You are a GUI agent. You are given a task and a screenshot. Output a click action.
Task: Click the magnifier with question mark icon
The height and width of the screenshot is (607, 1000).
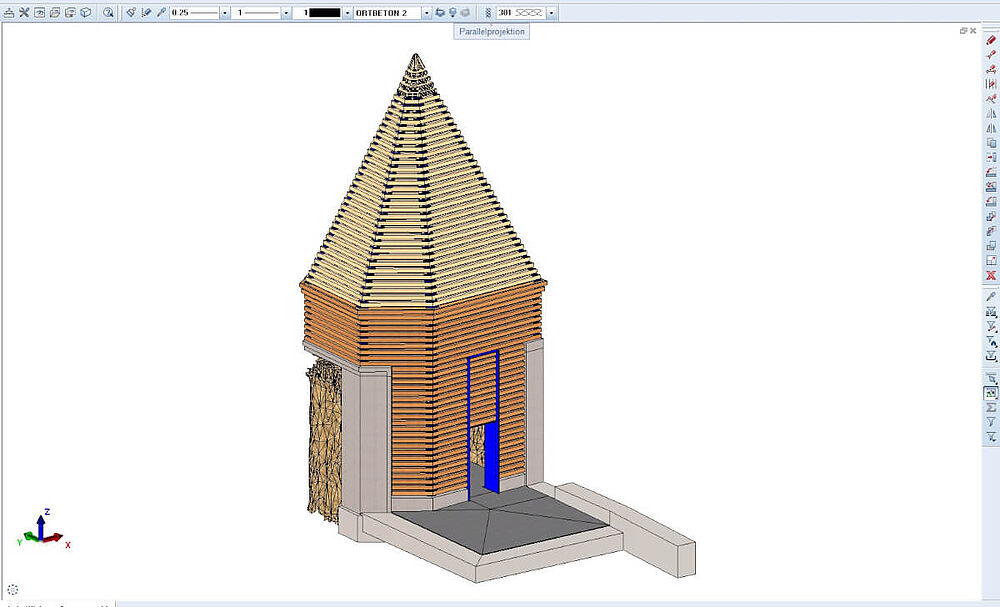(x=108, y=12)
